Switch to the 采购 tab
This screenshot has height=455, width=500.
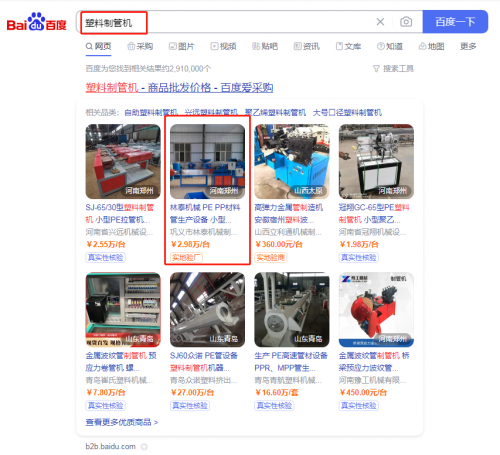(x=140, y=46)
